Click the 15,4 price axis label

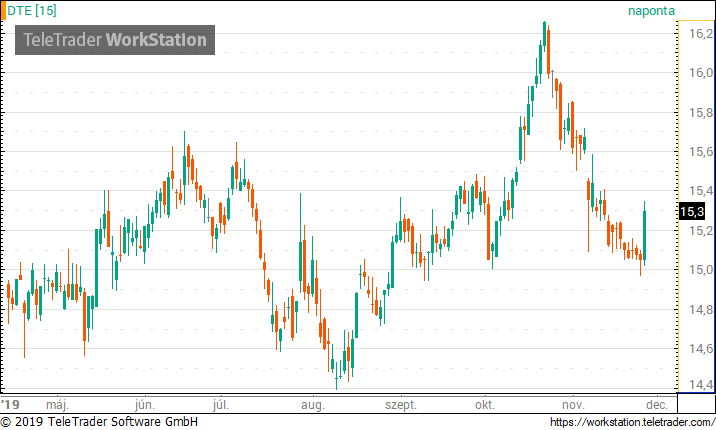point(700,191)
